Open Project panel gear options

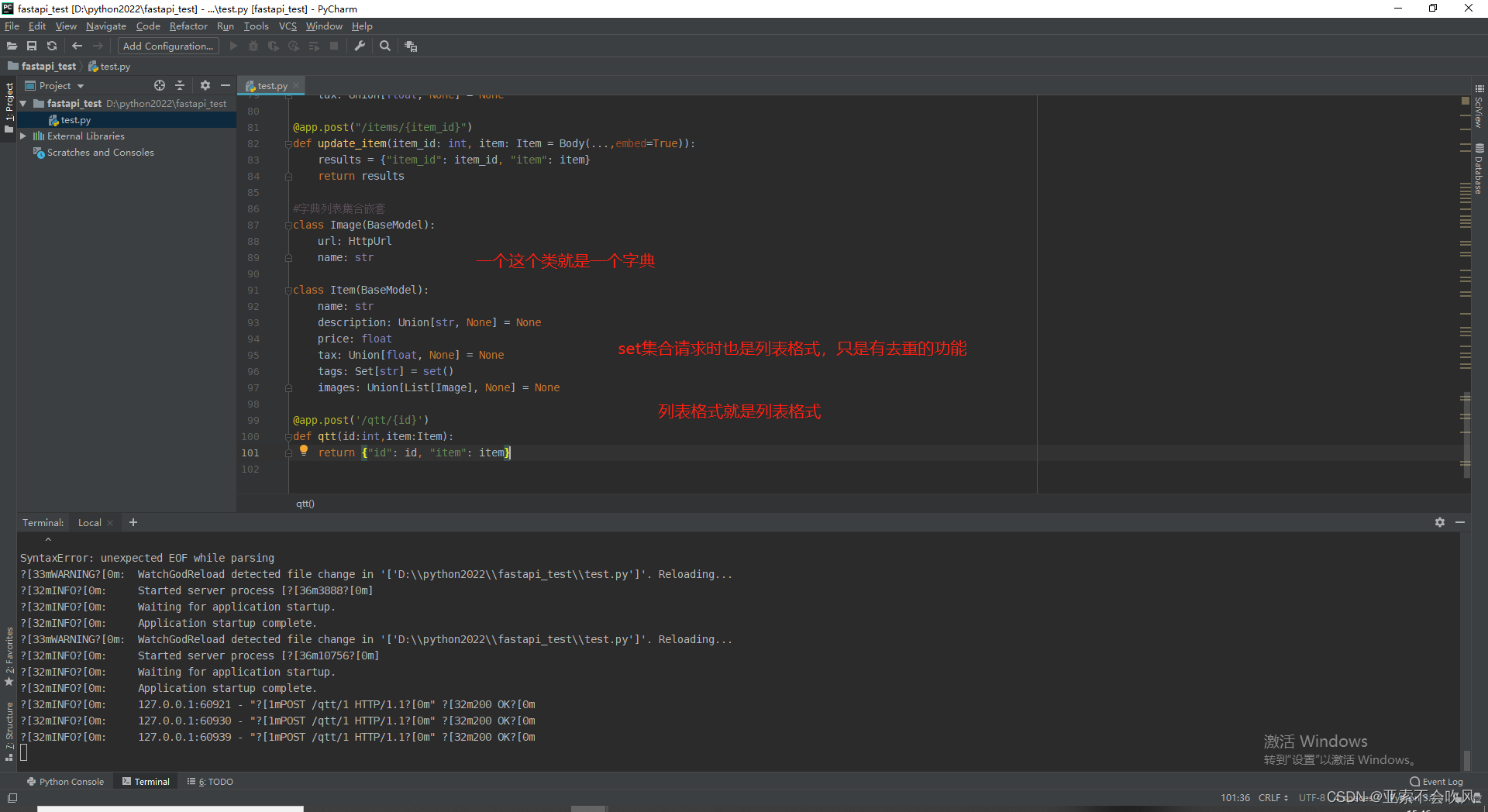click(x=205, y=85)
